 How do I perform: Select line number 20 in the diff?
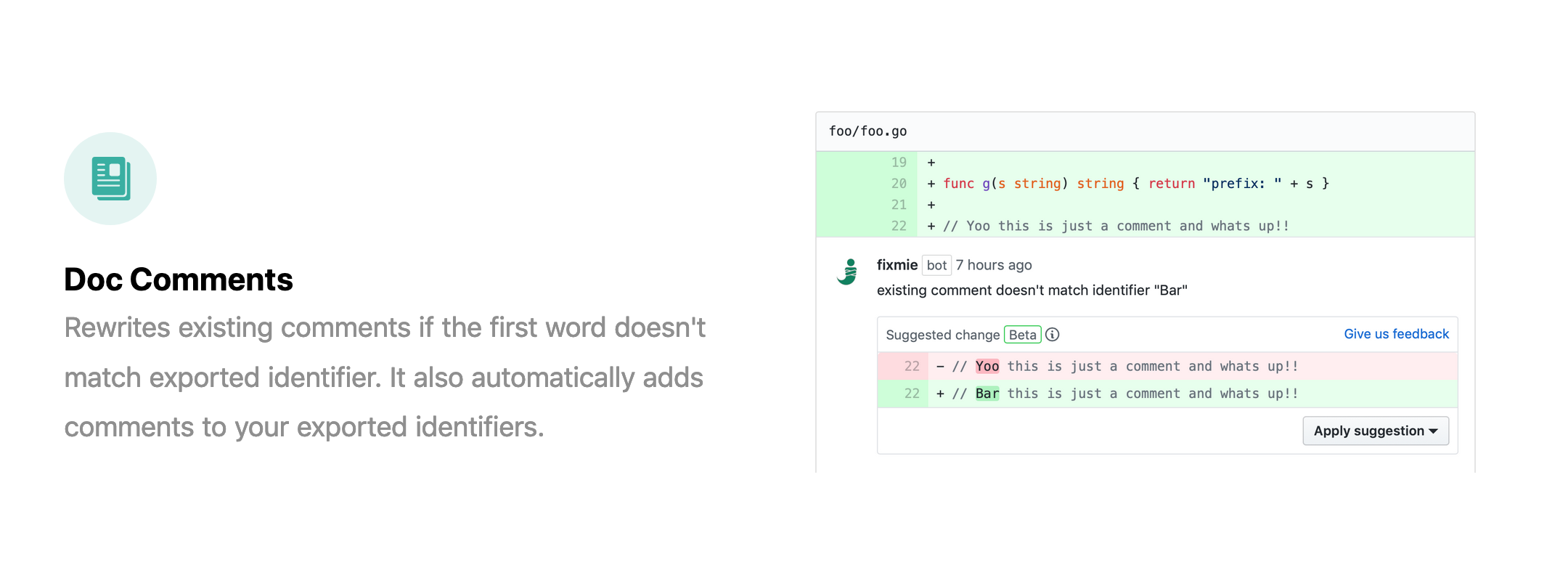[899, 184]
